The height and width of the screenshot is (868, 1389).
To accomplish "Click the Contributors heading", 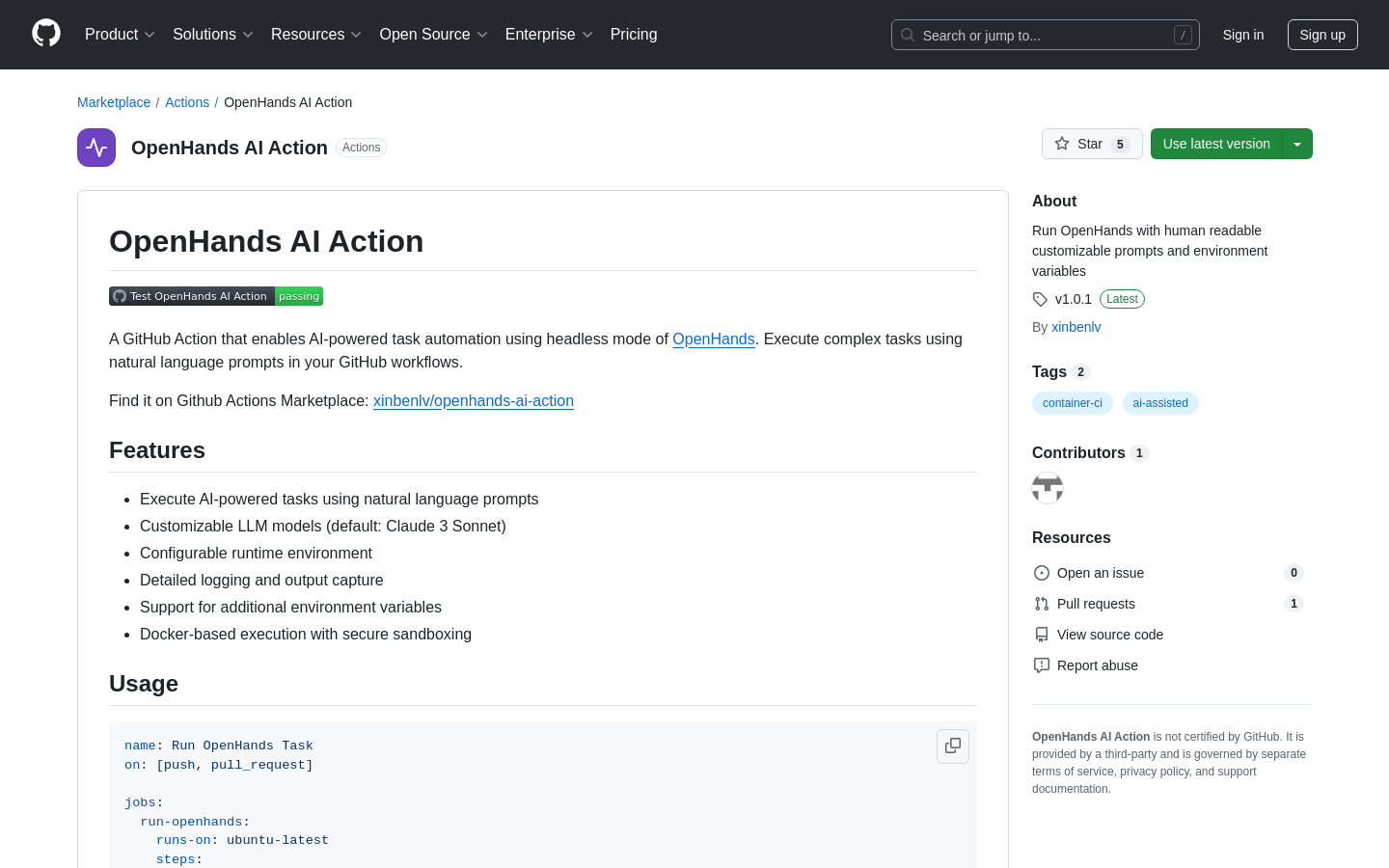I will 1078,452.
